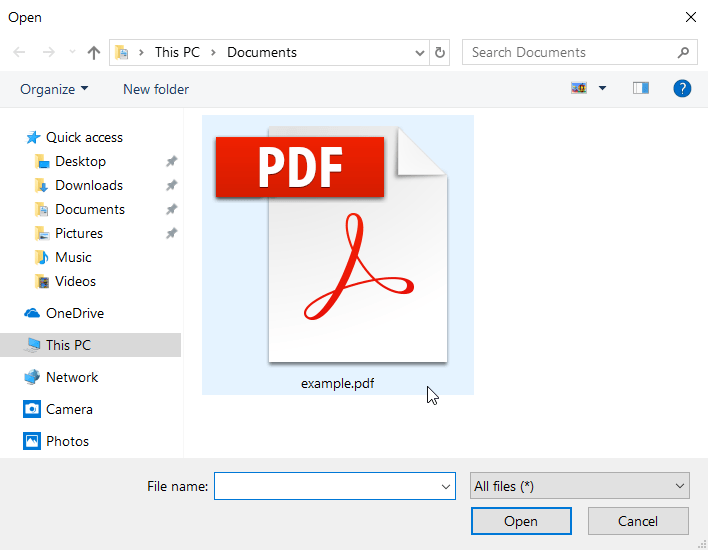Select This PC in the navigation pane

click(90, 345)
